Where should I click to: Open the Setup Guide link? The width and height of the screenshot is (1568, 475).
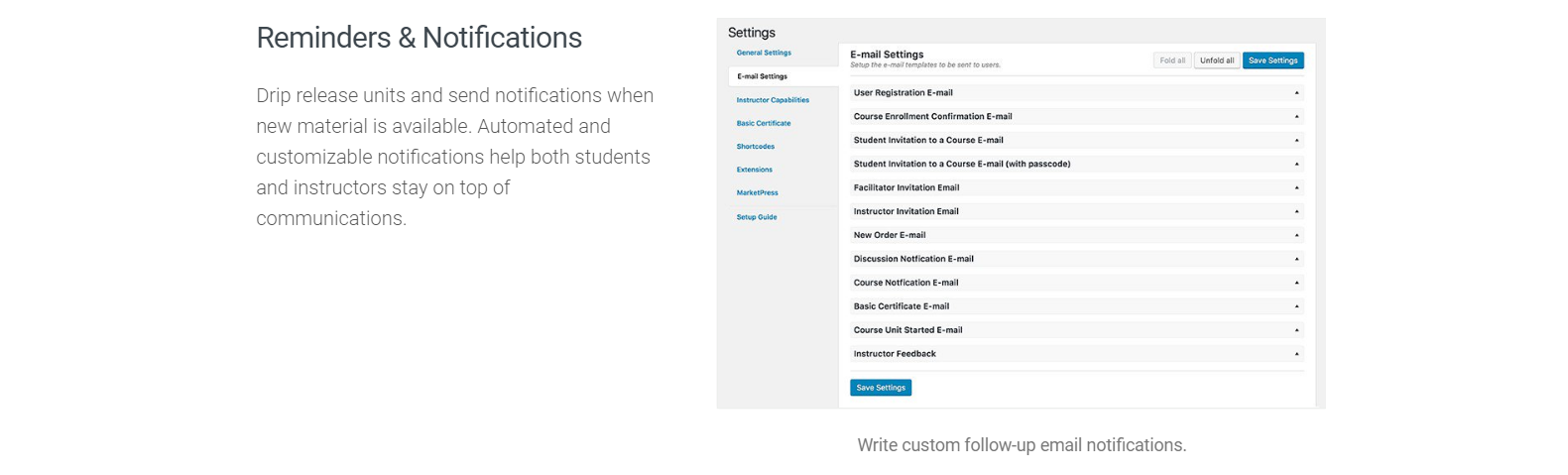coord(757,217)
